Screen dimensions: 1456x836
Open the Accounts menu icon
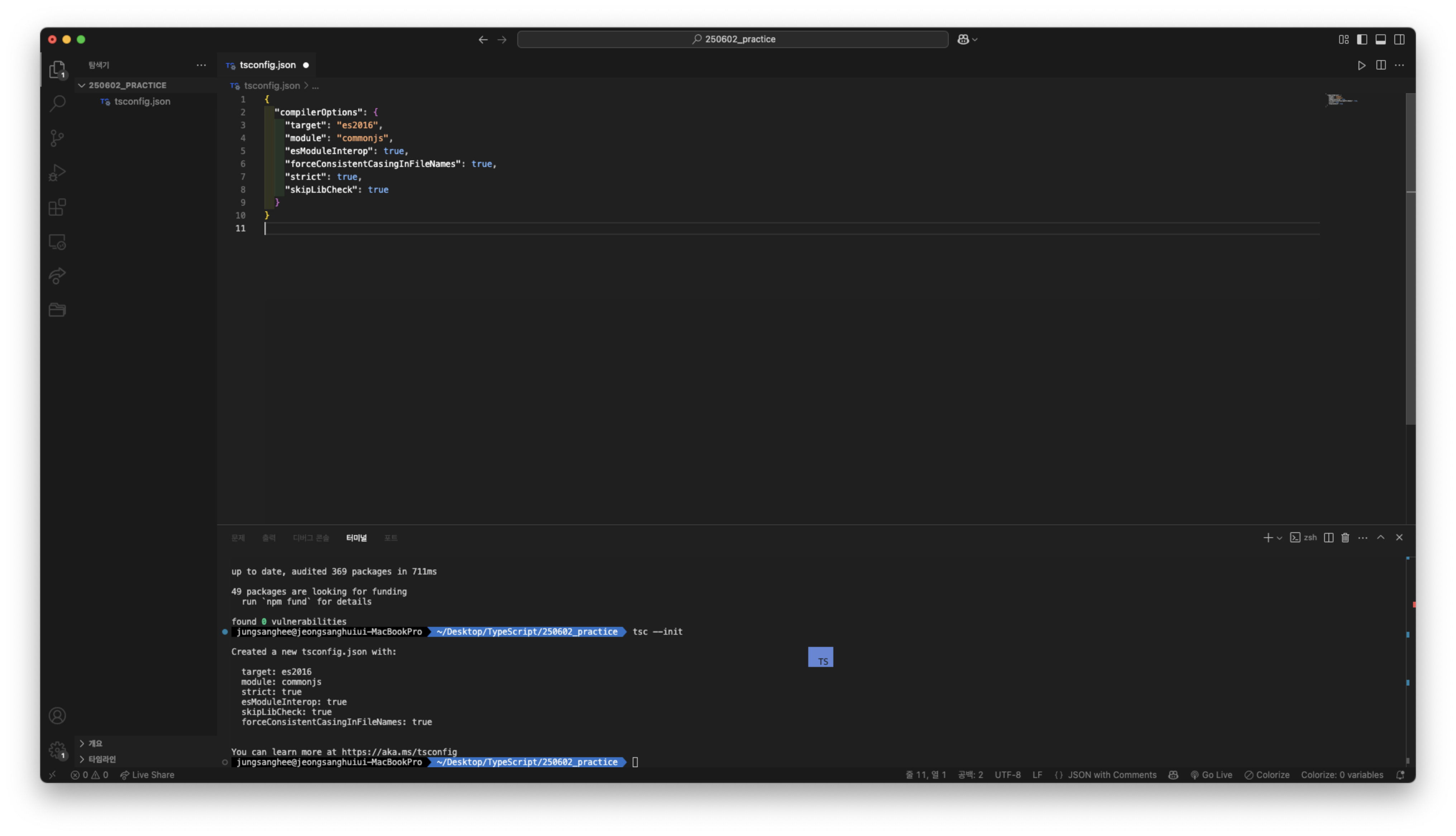click(x=57, y=715)
